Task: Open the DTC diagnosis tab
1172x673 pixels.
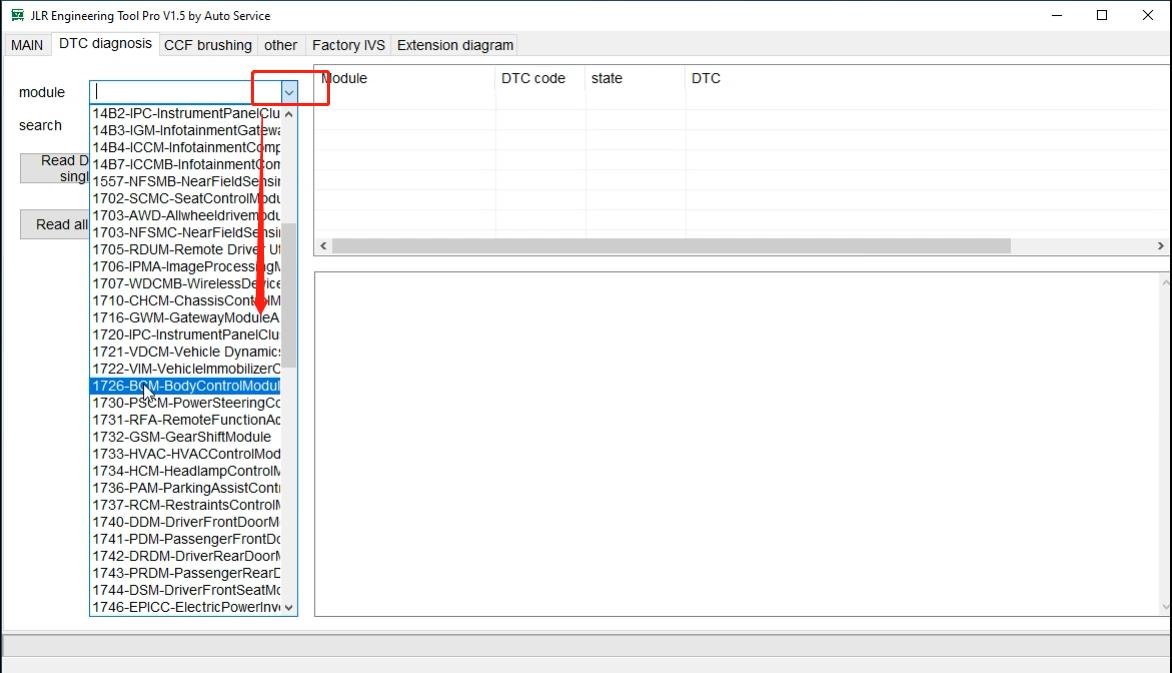Action: [x=105, y=44]
